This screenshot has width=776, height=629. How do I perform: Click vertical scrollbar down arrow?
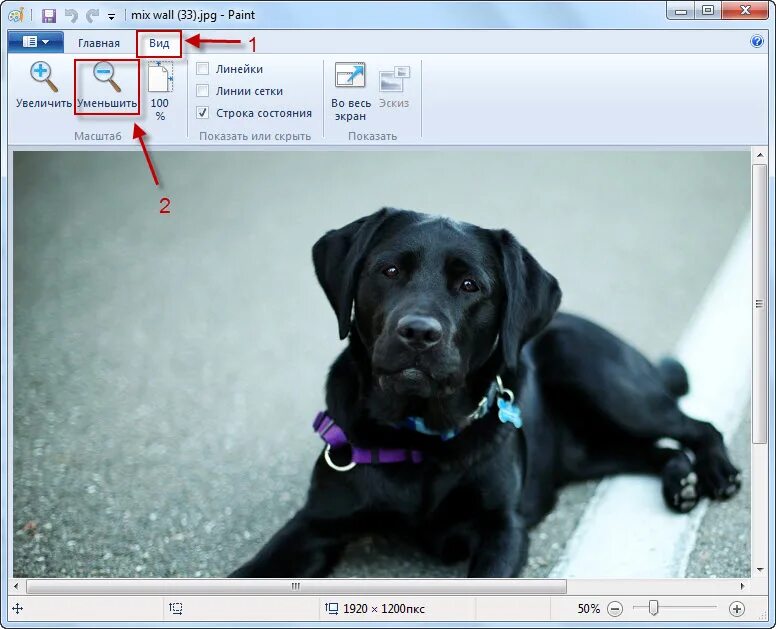tap(760, 571)
